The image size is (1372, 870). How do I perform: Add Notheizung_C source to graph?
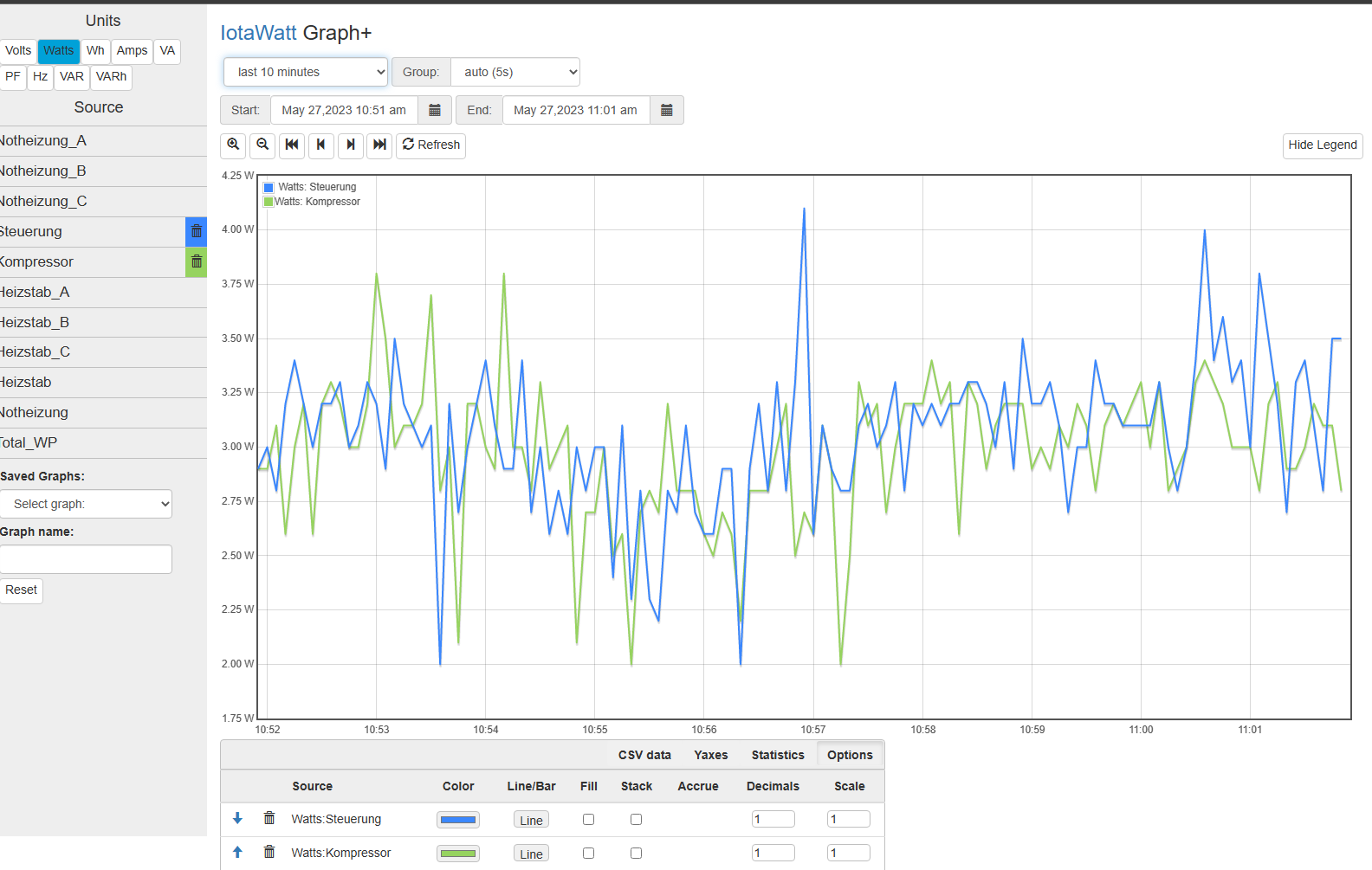(103, 202)
